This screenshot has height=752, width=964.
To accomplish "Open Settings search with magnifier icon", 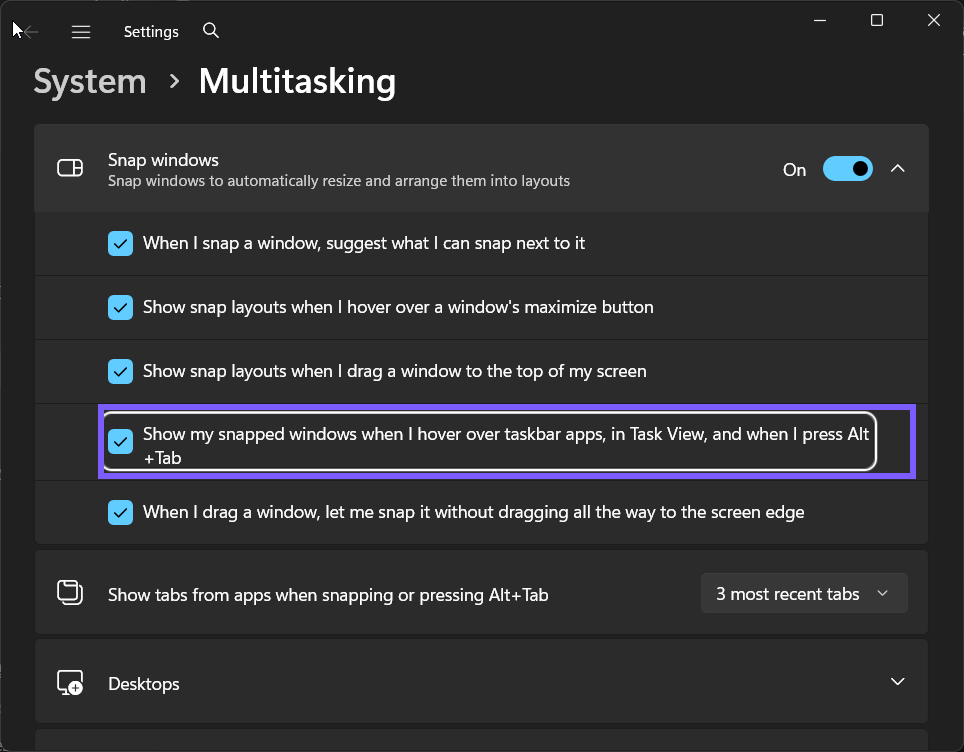I will tap(211, 30).
